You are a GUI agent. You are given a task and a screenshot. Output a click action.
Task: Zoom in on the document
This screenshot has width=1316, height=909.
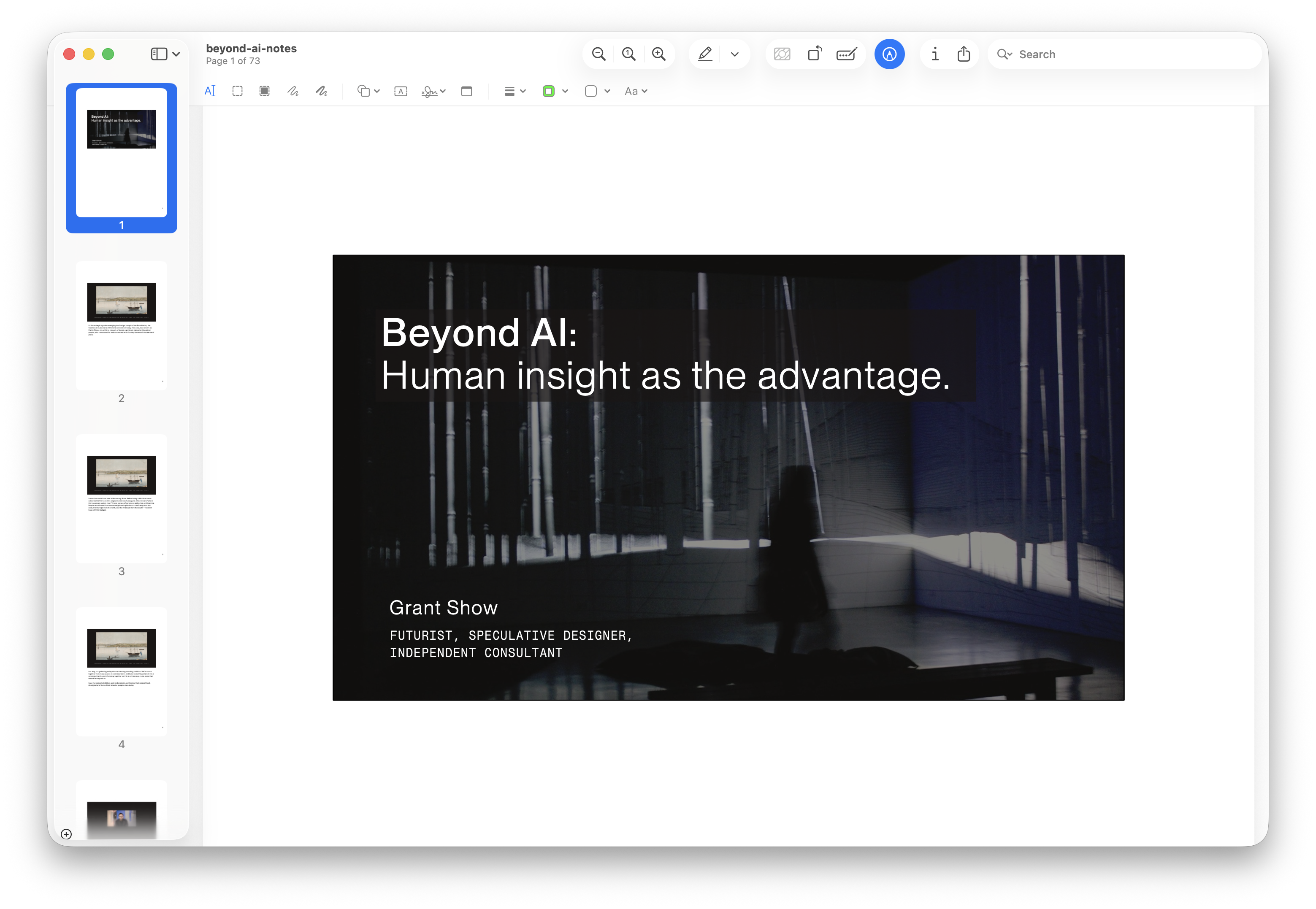(658, 54)
